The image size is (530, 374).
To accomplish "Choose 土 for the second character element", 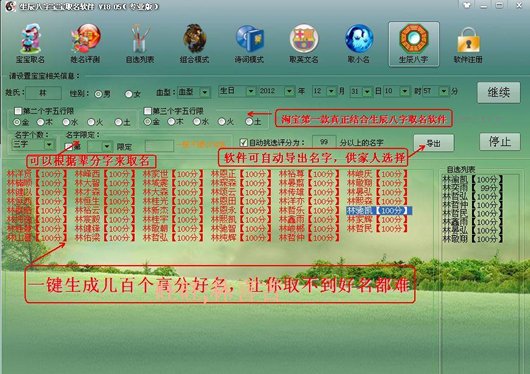I will click(118, 122).
